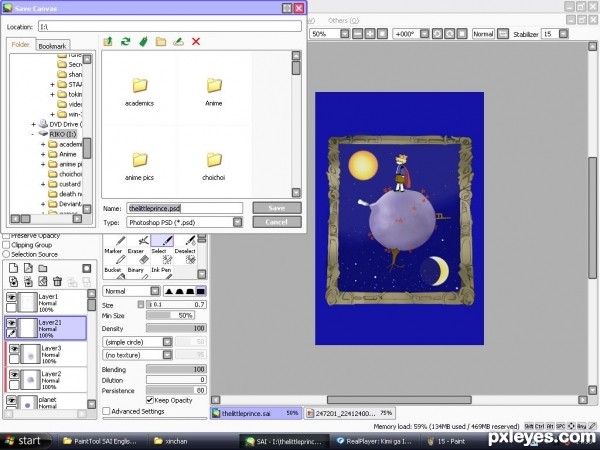Click the Min Size slider bar
The width and height of the screenshot is (600, 450).
(171, 315)
